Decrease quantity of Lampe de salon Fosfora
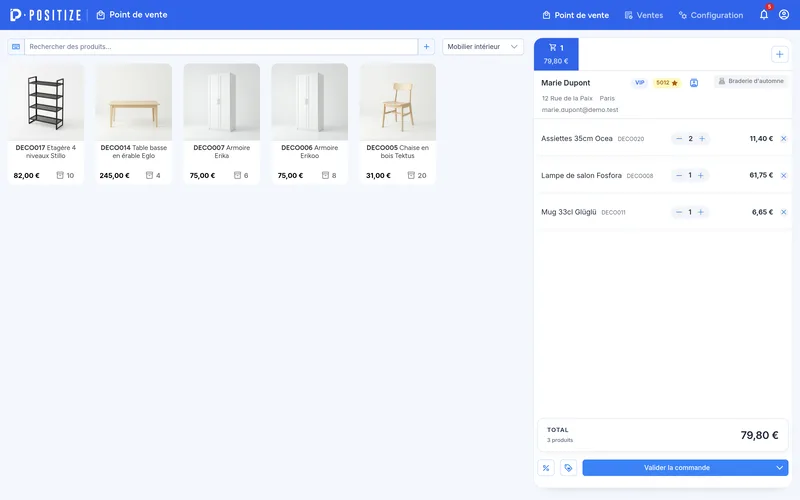This screenshot has width=800, height=500. (x=679, y=176)
